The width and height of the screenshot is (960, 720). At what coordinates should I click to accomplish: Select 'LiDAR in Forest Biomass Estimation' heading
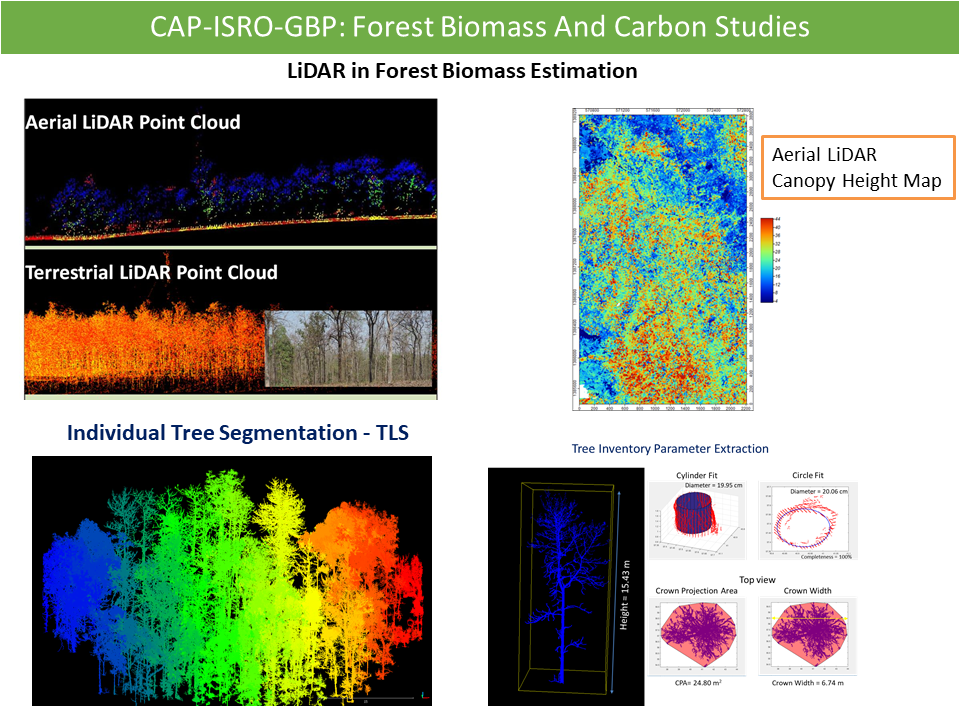(462, 71)
